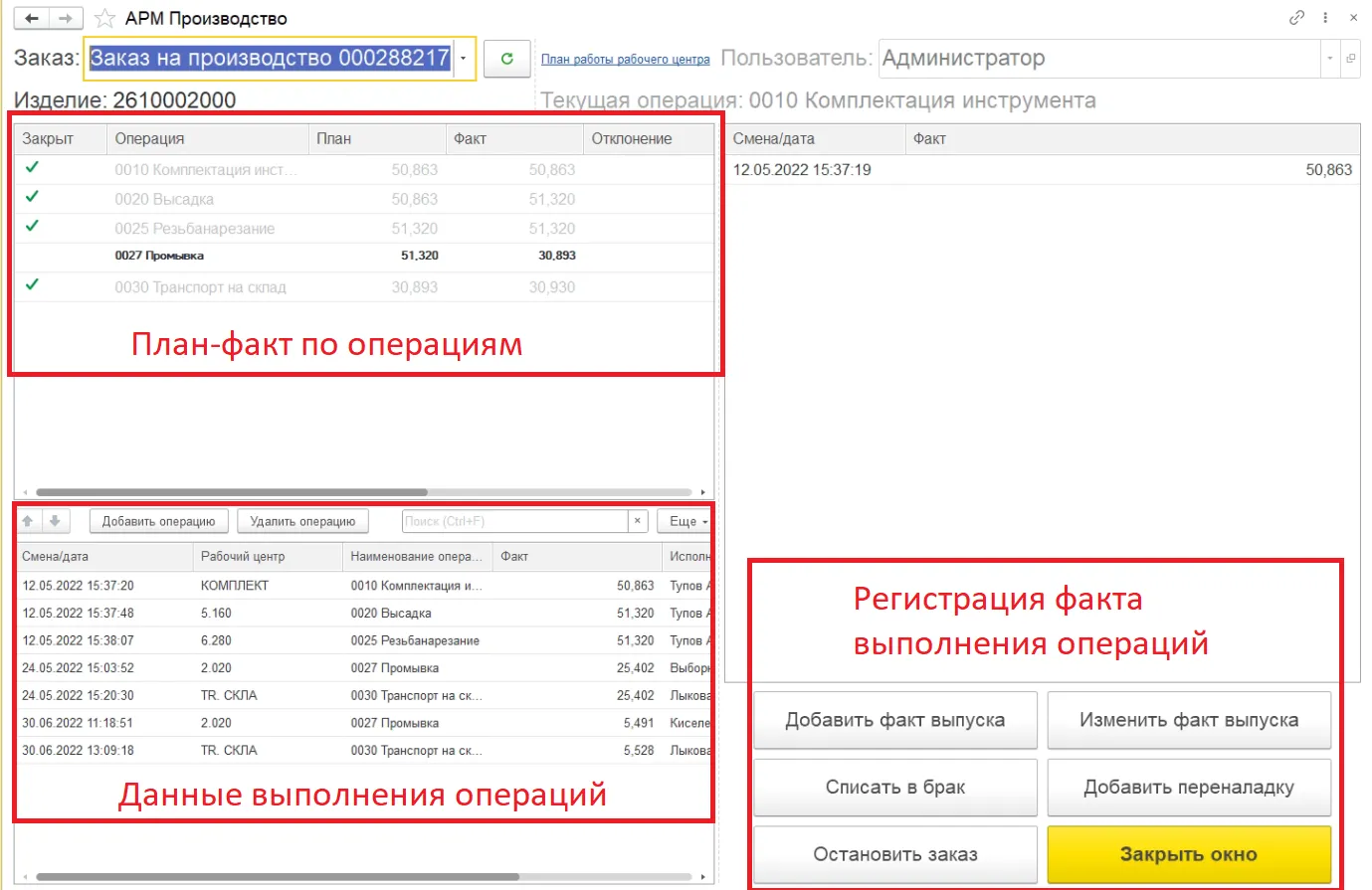Screen dimensions: 1372x890
Task: Click the green refresh order button
Action: (506, 59)
